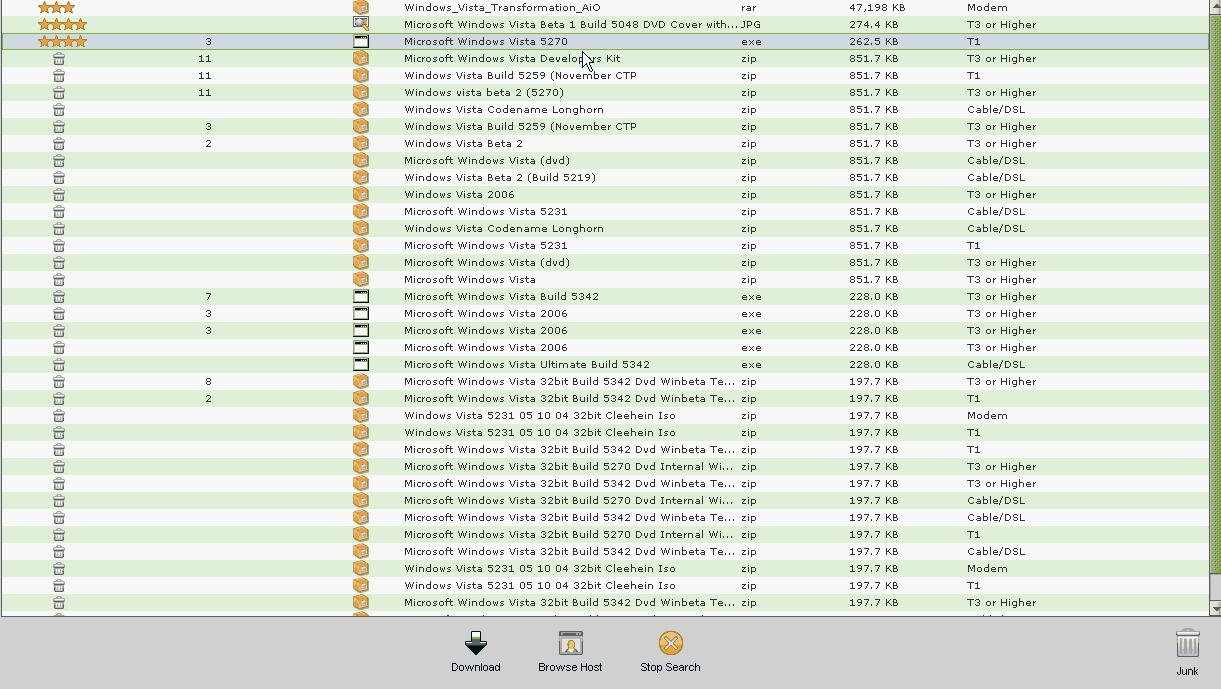Select Microsoft Windows Vista Developers Kit result
Image resolution: width=1221 pixels, height=689 pixels.
[x=512, y=58]
